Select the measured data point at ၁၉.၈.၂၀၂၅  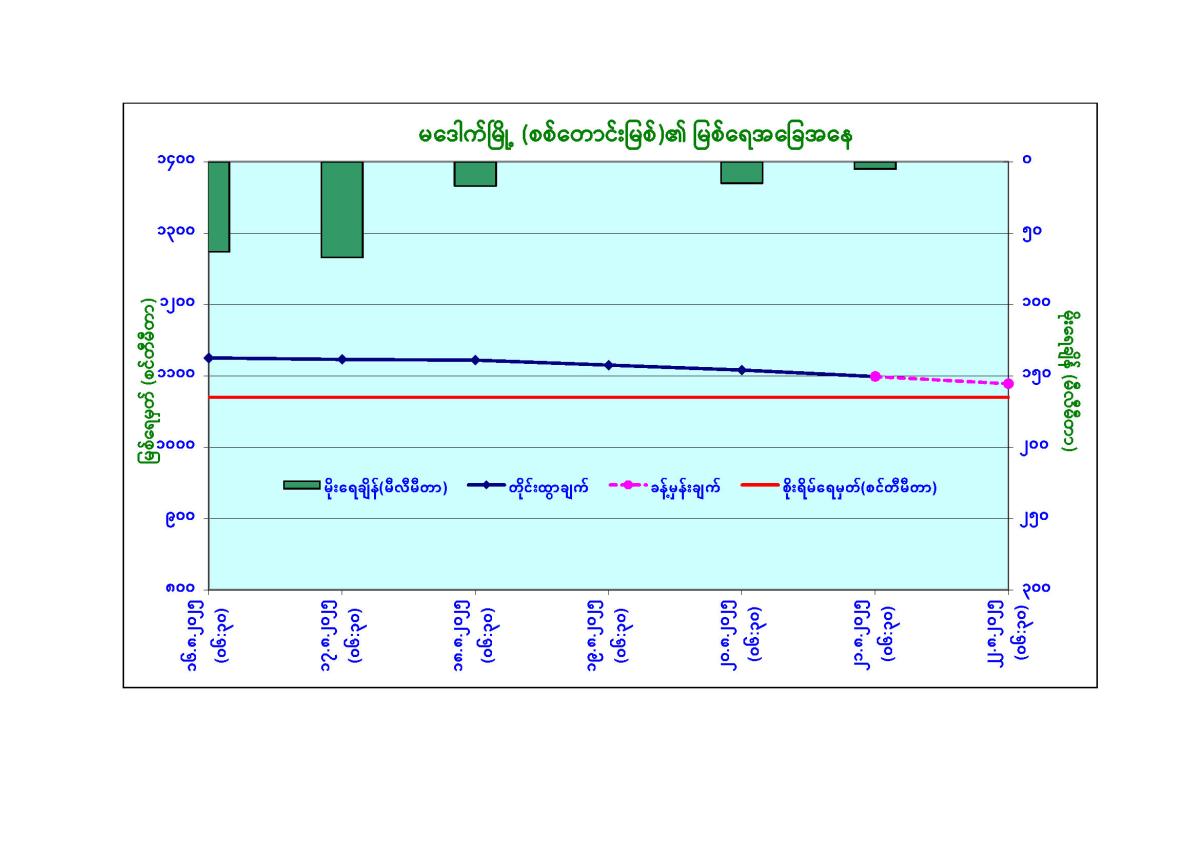tap(608, 365)
